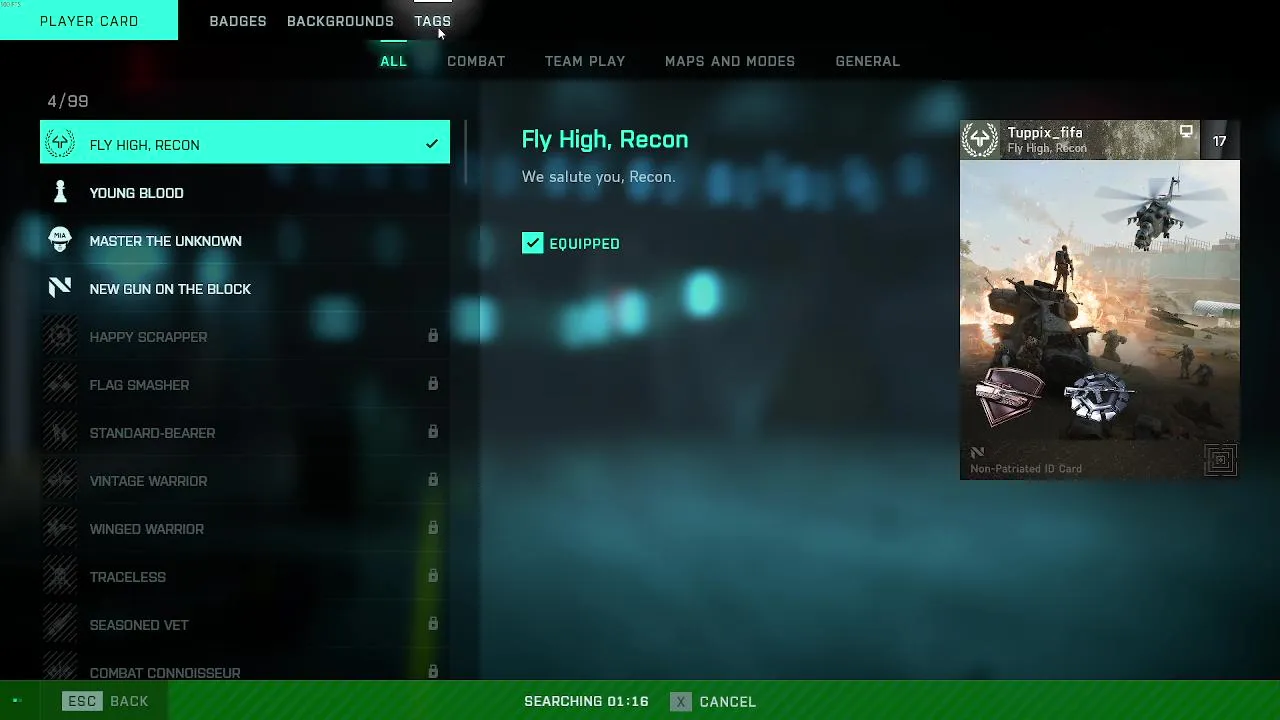Click the Standard-Bearer tag emblem icon
Image resolution: width=1280 pixels, height=720 pixels.
tap(60, 432)
